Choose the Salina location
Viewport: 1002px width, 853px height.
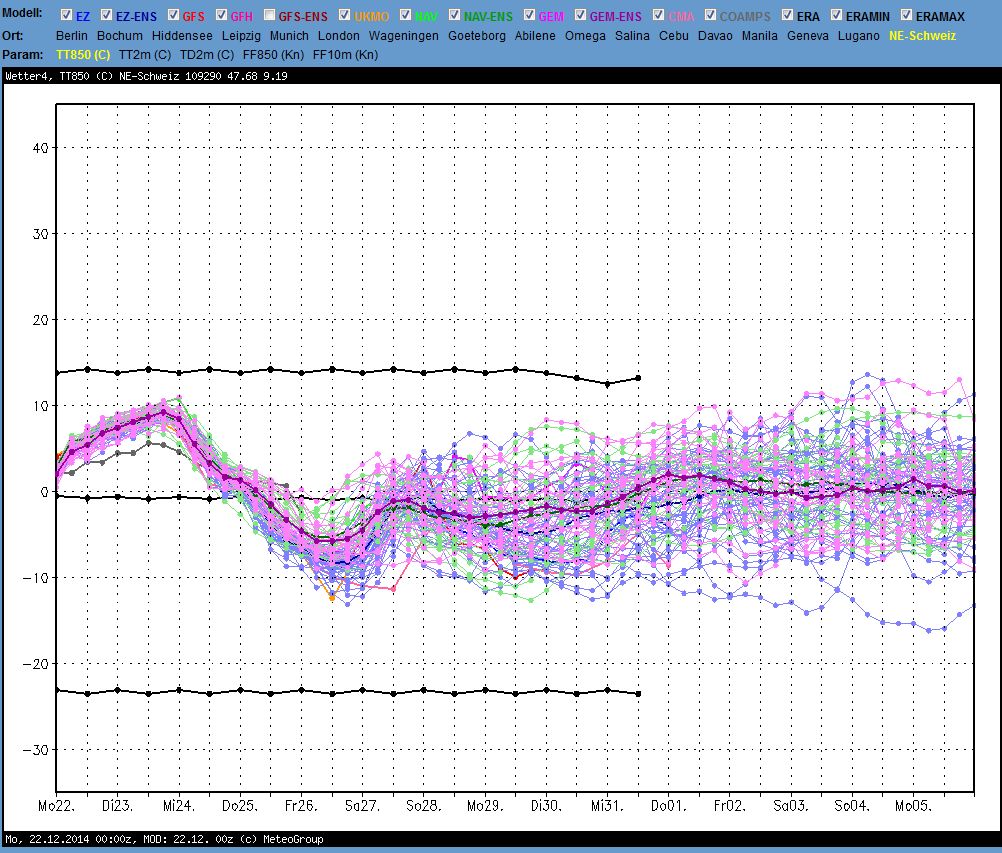(x=632, y=36)
